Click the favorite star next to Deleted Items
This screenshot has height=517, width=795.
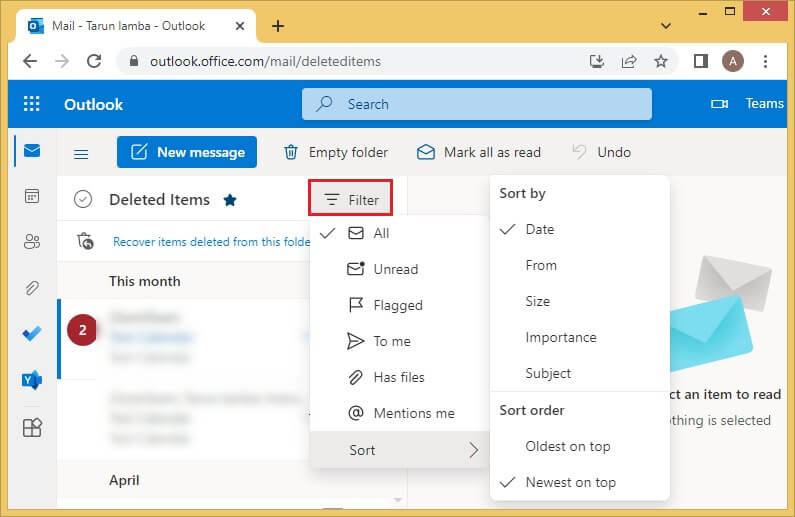coord(230,200)
